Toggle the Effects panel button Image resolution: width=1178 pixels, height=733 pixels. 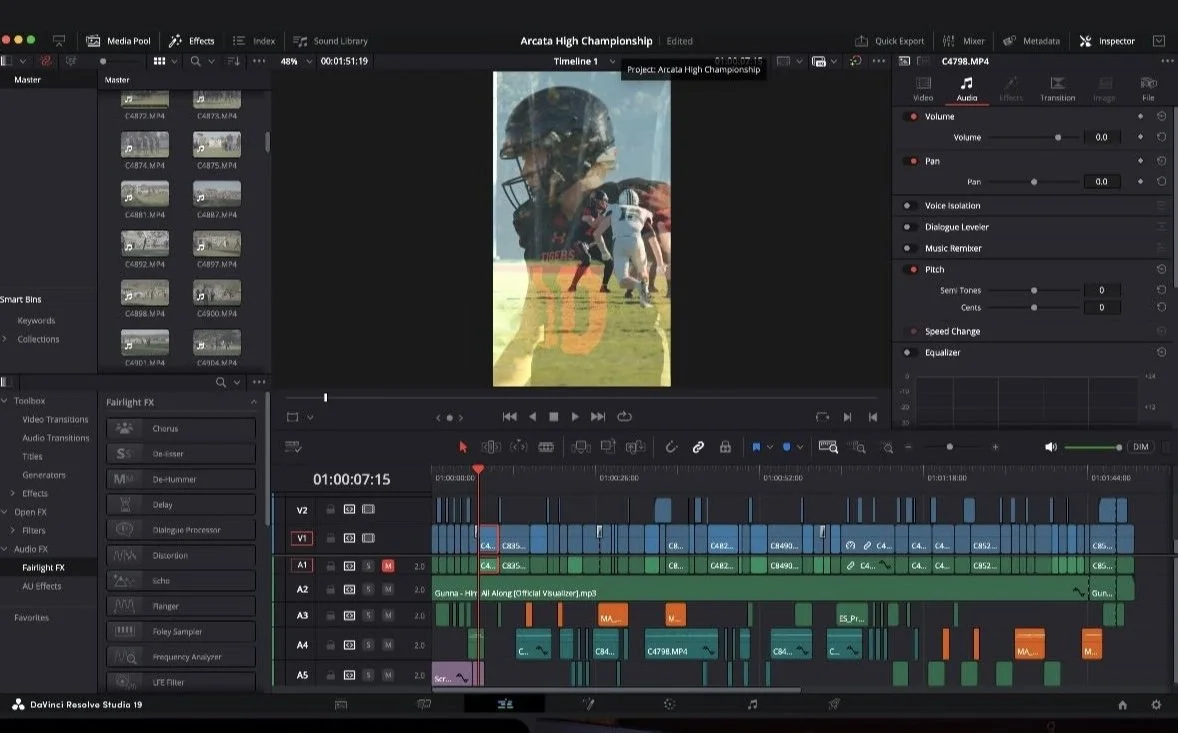pyautogui.click(x=192, y=41)
